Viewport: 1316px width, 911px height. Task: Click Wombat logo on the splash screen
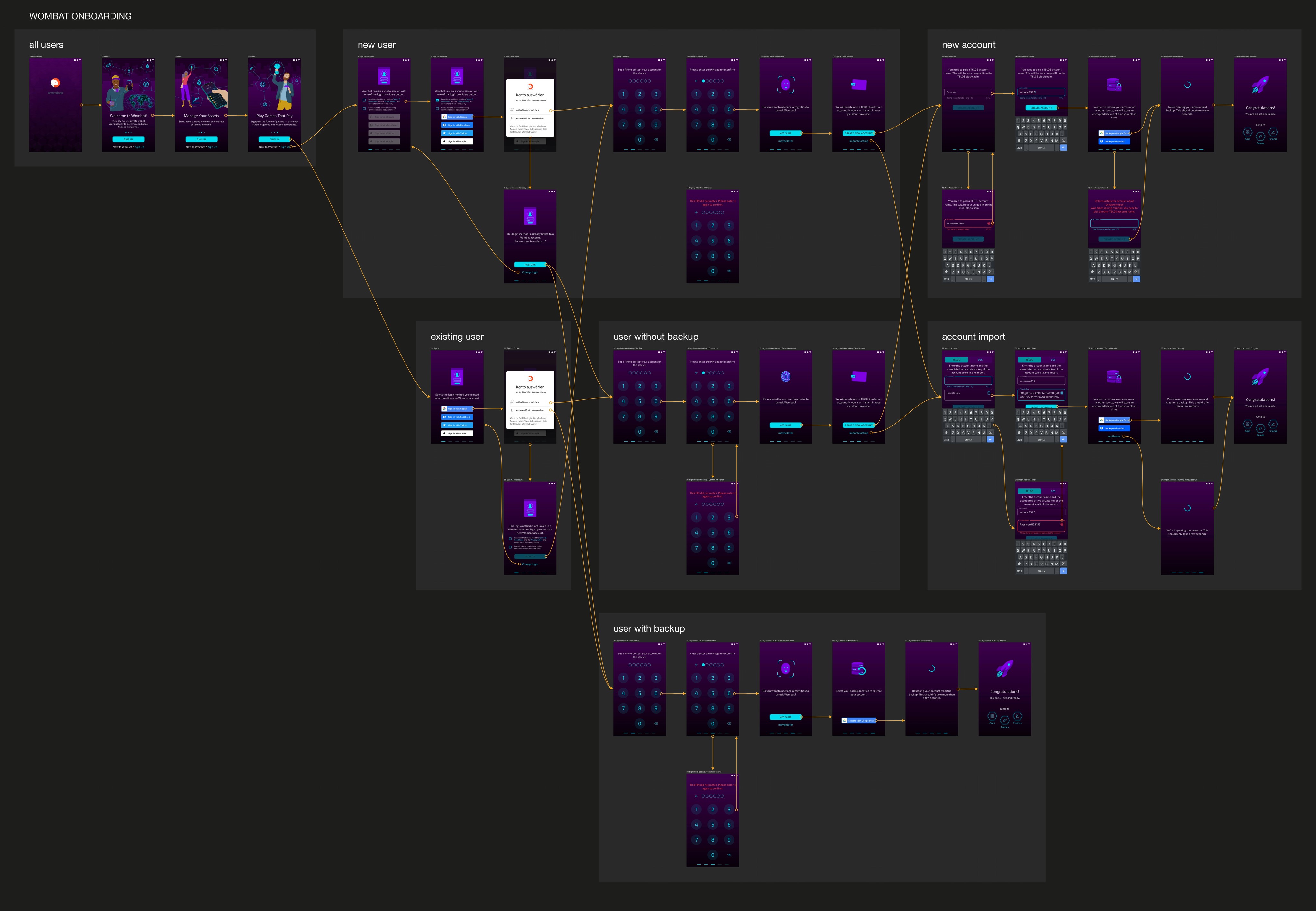(55, 83)
